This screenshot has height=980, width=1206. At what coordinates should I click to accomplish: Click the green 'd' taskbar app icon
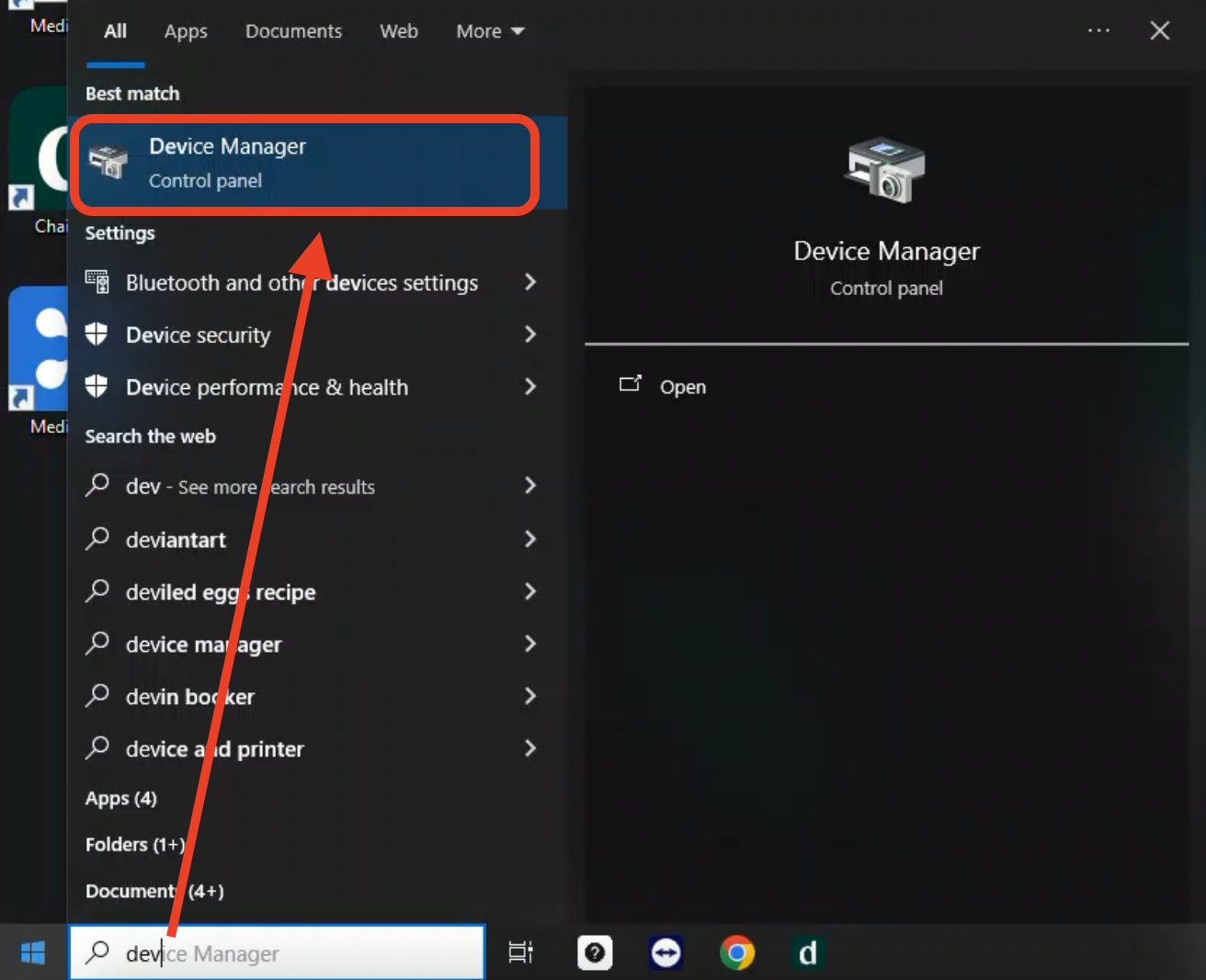coord(808,953)
